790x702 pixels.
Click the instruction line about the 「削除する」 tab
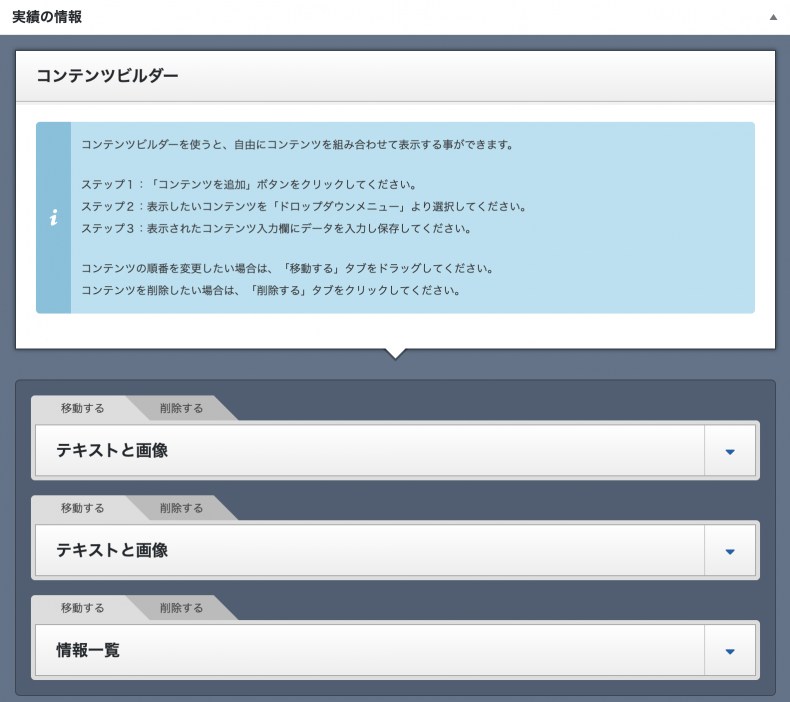click(x=270, y=291)
